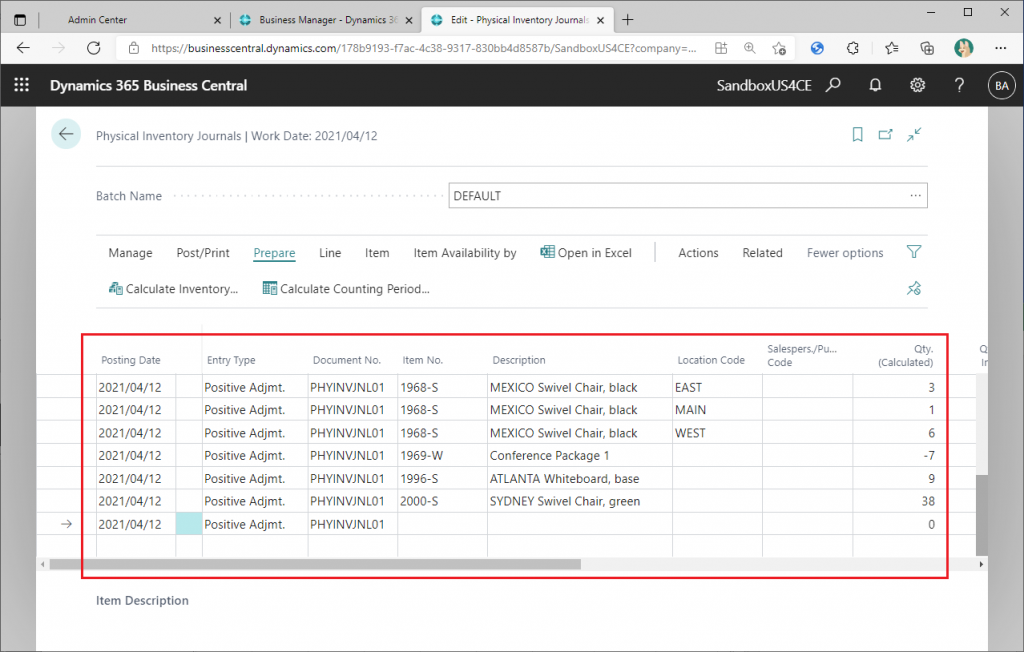Image resolution: width=1024 pixels, height=652 pixels.
Task: Open the help question mark
Action: [x=959, y=85]
